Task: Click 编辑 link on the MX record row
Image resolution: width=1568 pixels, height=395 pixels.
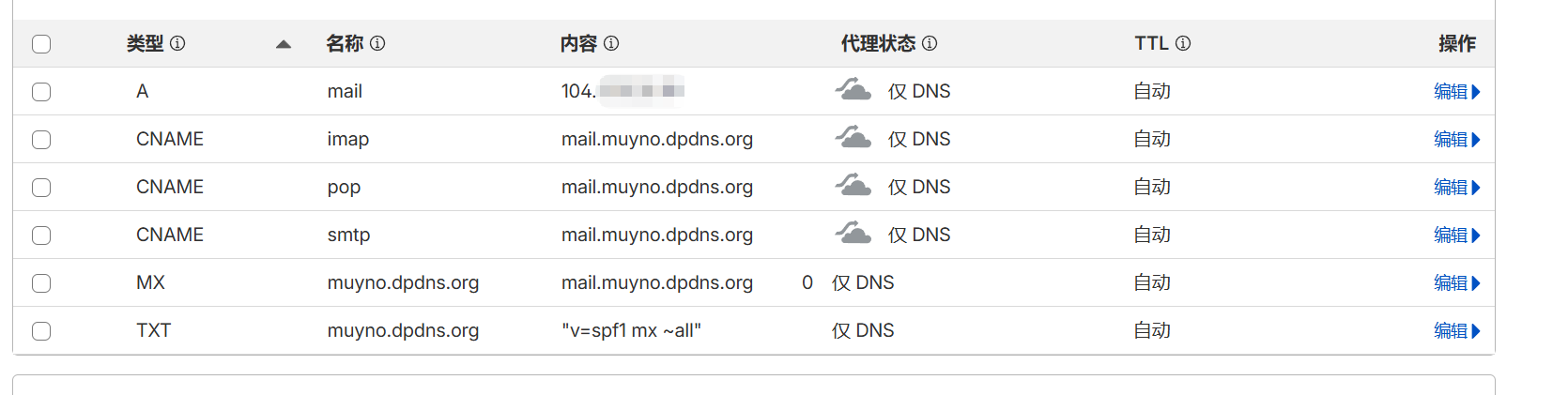Action: coord(1456,283)
